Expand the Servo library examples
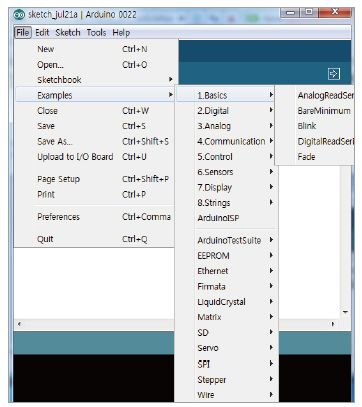The width and height of the screenshot is (362, 407). (x=225, y=348)
